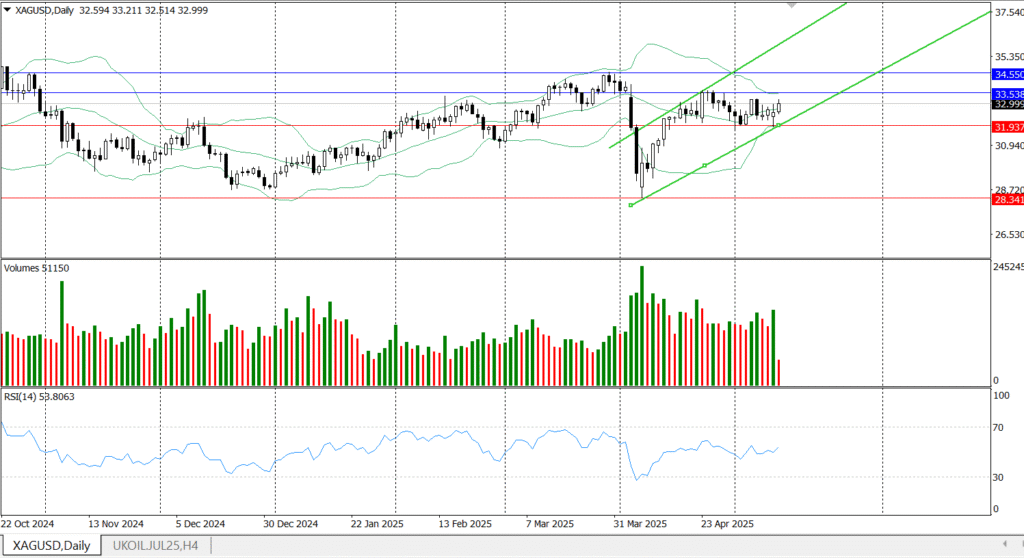Viewport: 1024px width, 558px height.
Task: Click the 70 level on the RSI scale
Action: pyautogui.click(x=997, y=428)
